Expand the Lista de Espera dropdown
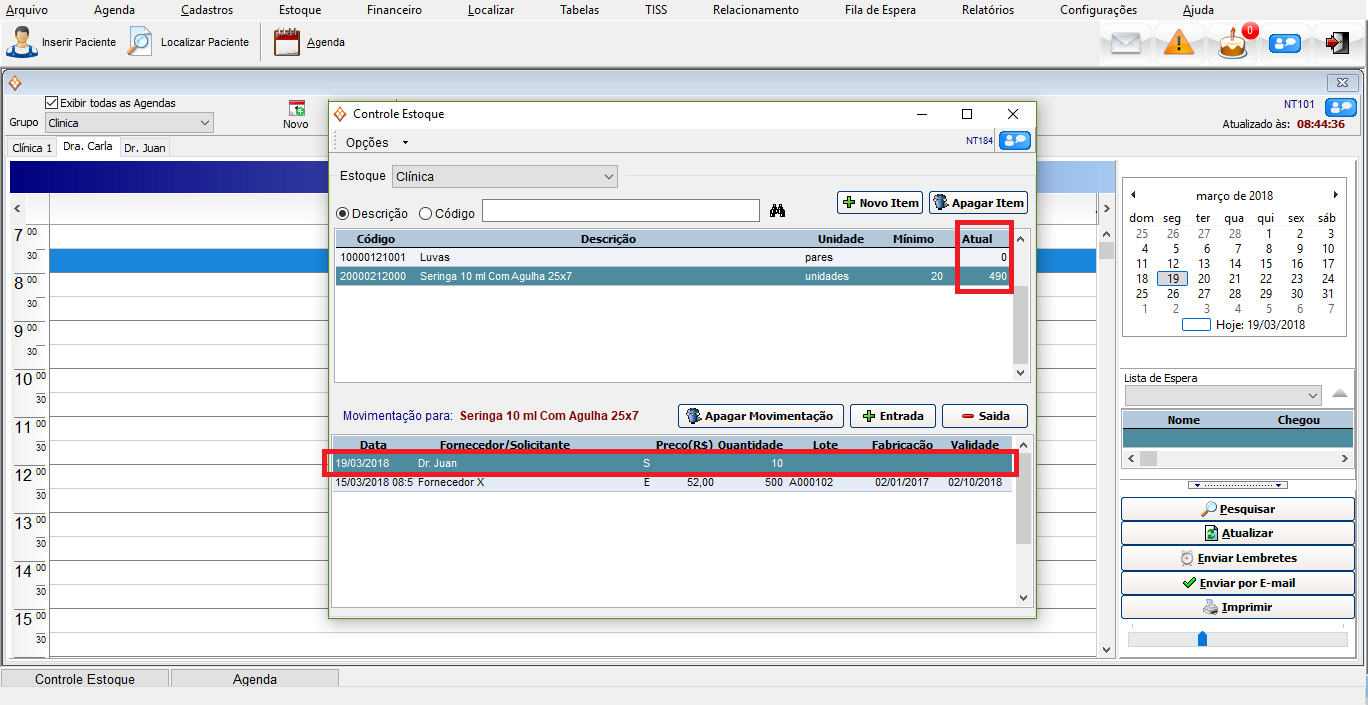The width and height of the screenshot is (1368, 705). click(x=1311, y=395)
